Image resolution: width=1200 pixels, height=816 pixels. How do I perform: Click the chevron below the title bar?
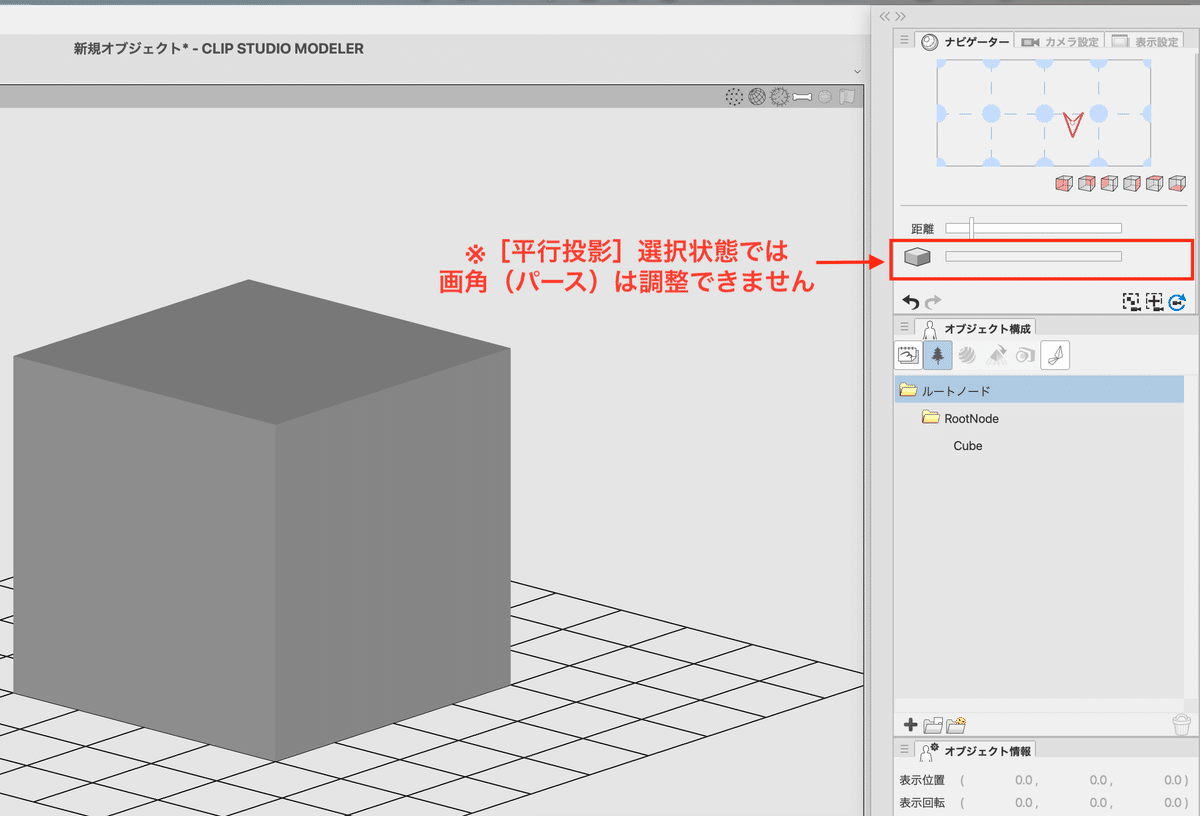[x=857, y=71]
